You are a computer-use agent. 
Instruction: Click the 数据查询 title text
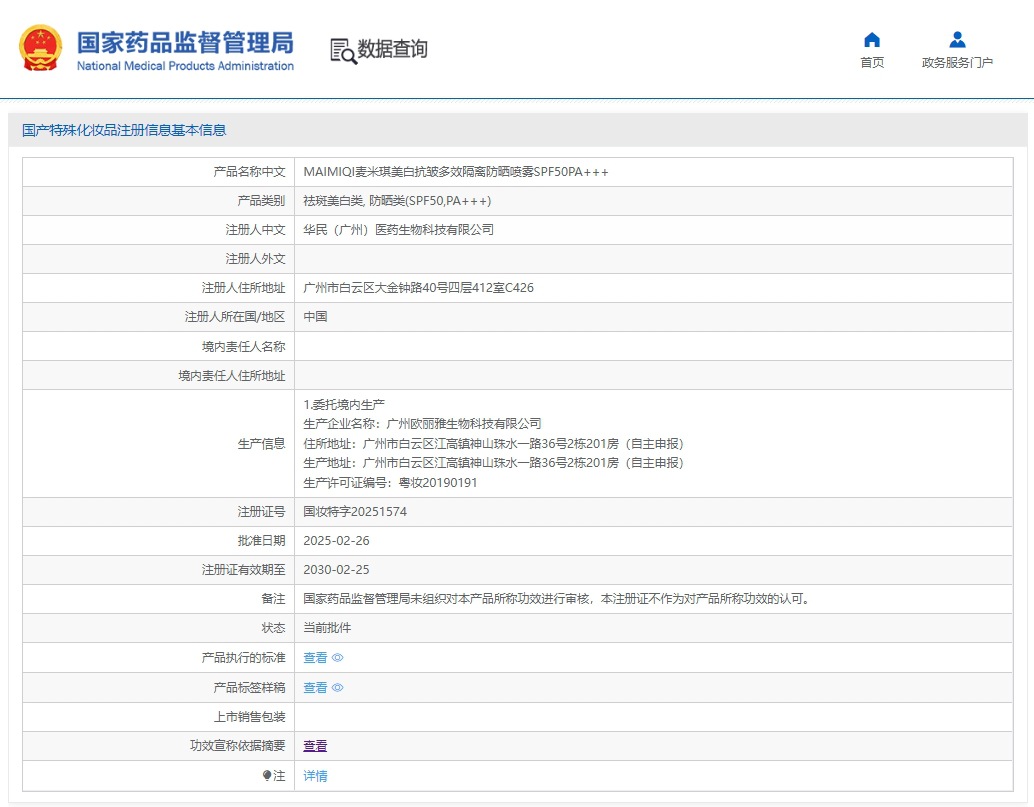(x=393, y=49)
